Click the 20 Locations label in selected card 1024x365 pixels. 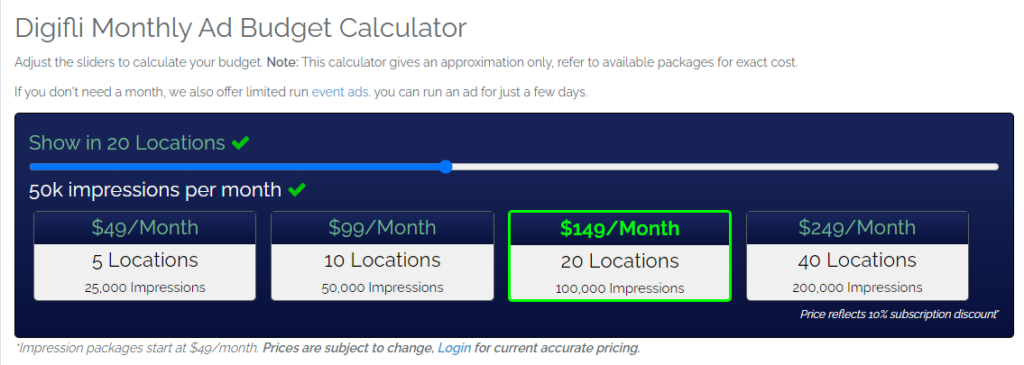[x=620, y=261]
